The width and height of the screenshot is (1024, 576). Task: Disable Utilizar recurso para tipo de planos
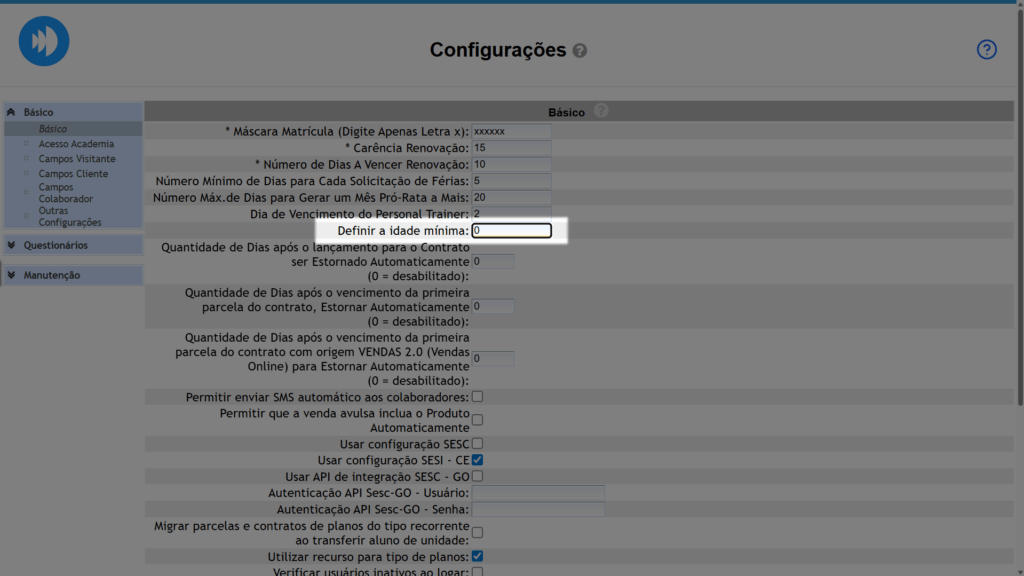[477, 556]
